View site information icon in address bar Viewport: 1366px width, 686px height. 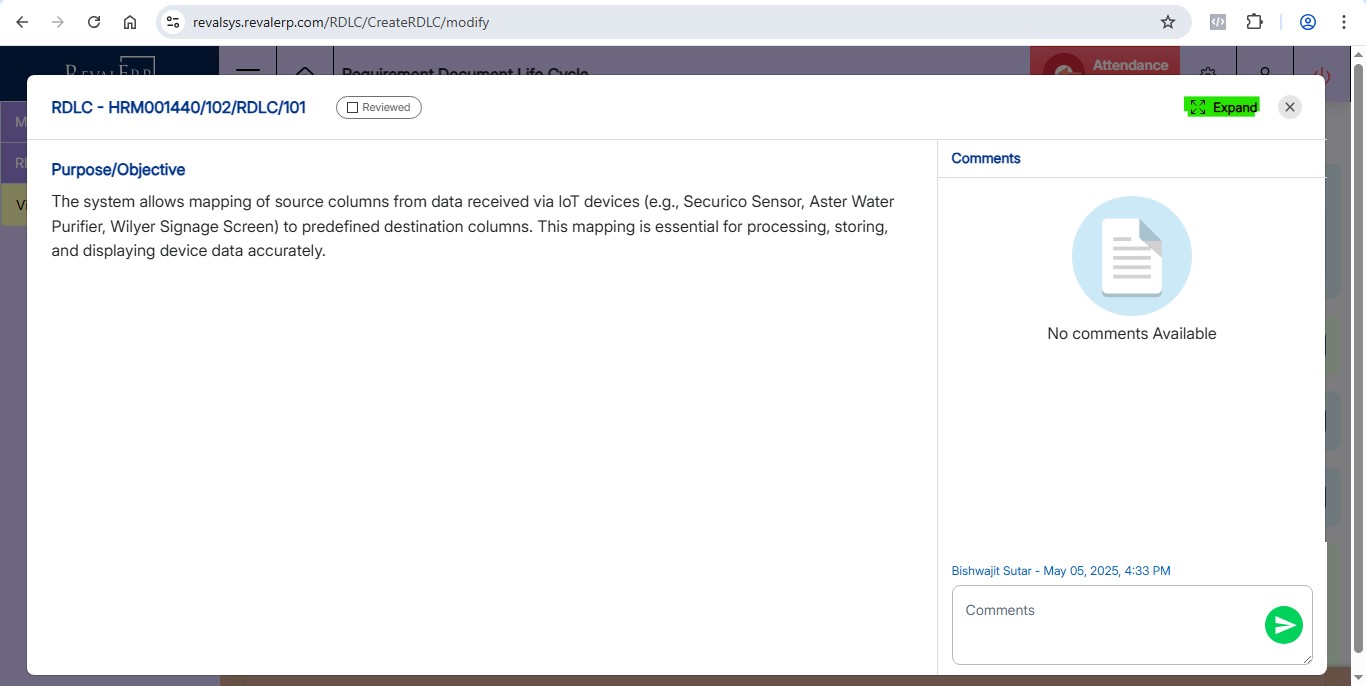(173, 22)
